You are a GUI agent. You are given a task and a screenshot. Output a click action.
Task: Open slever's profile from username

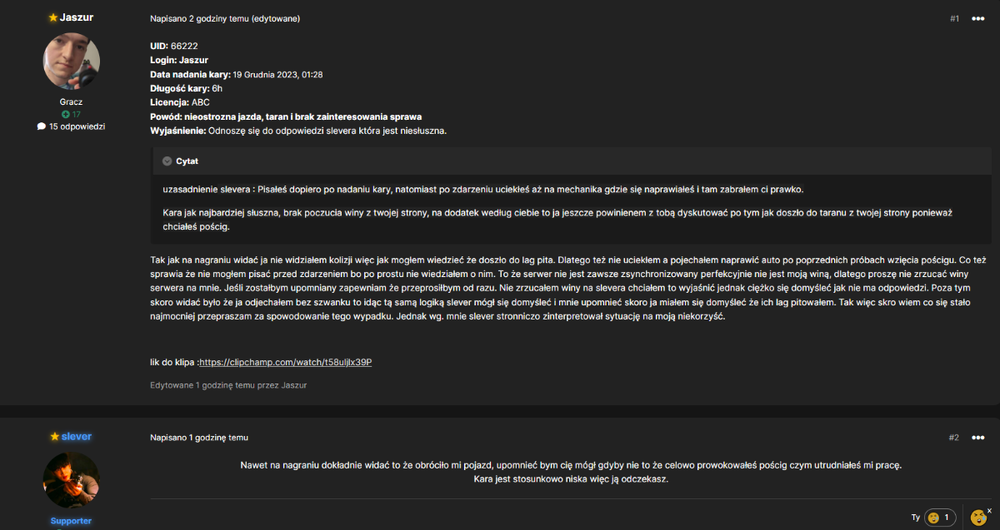tap(77, 437)
